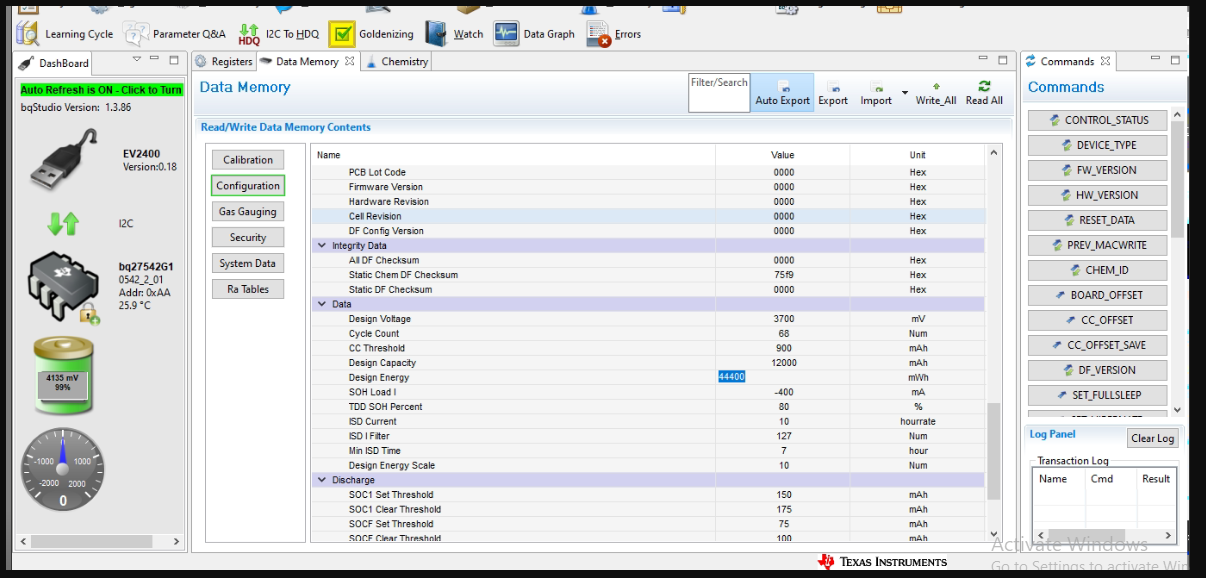
Task: Switch to the Chemistry tab
Action: point(397,61)
